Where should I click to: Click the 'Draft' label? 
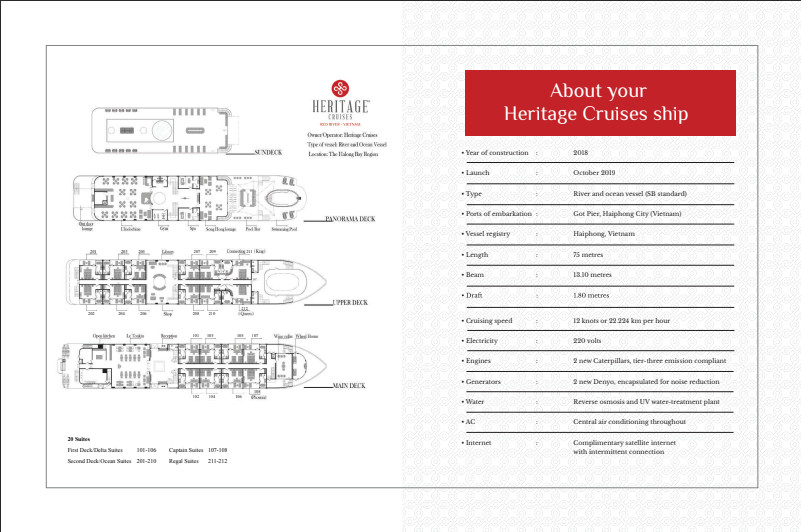474,295
